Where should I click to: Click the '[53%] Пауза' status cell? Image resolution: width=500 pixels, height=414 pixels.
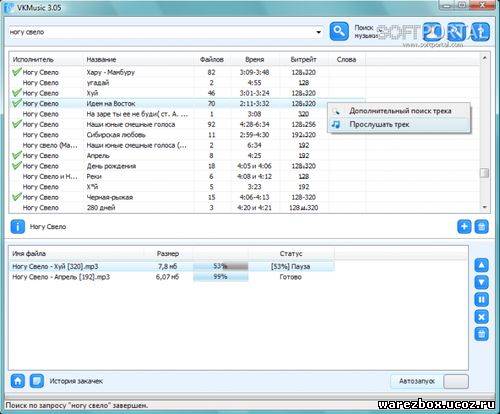291,266
